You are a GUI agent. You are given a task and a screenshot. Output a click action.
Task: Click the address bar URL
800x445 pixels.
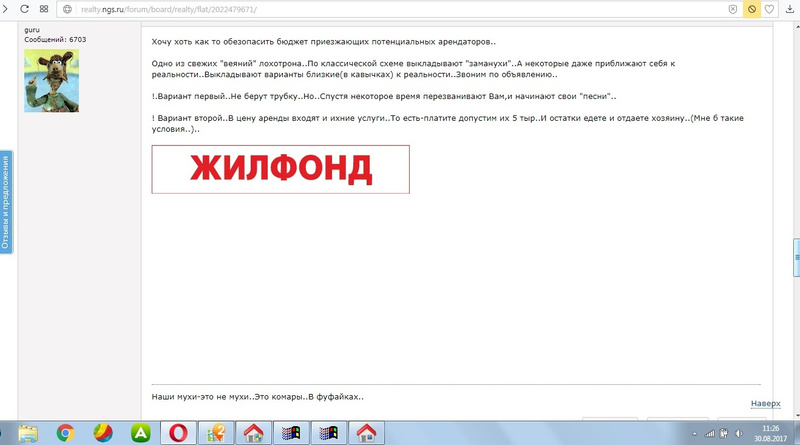169,9
